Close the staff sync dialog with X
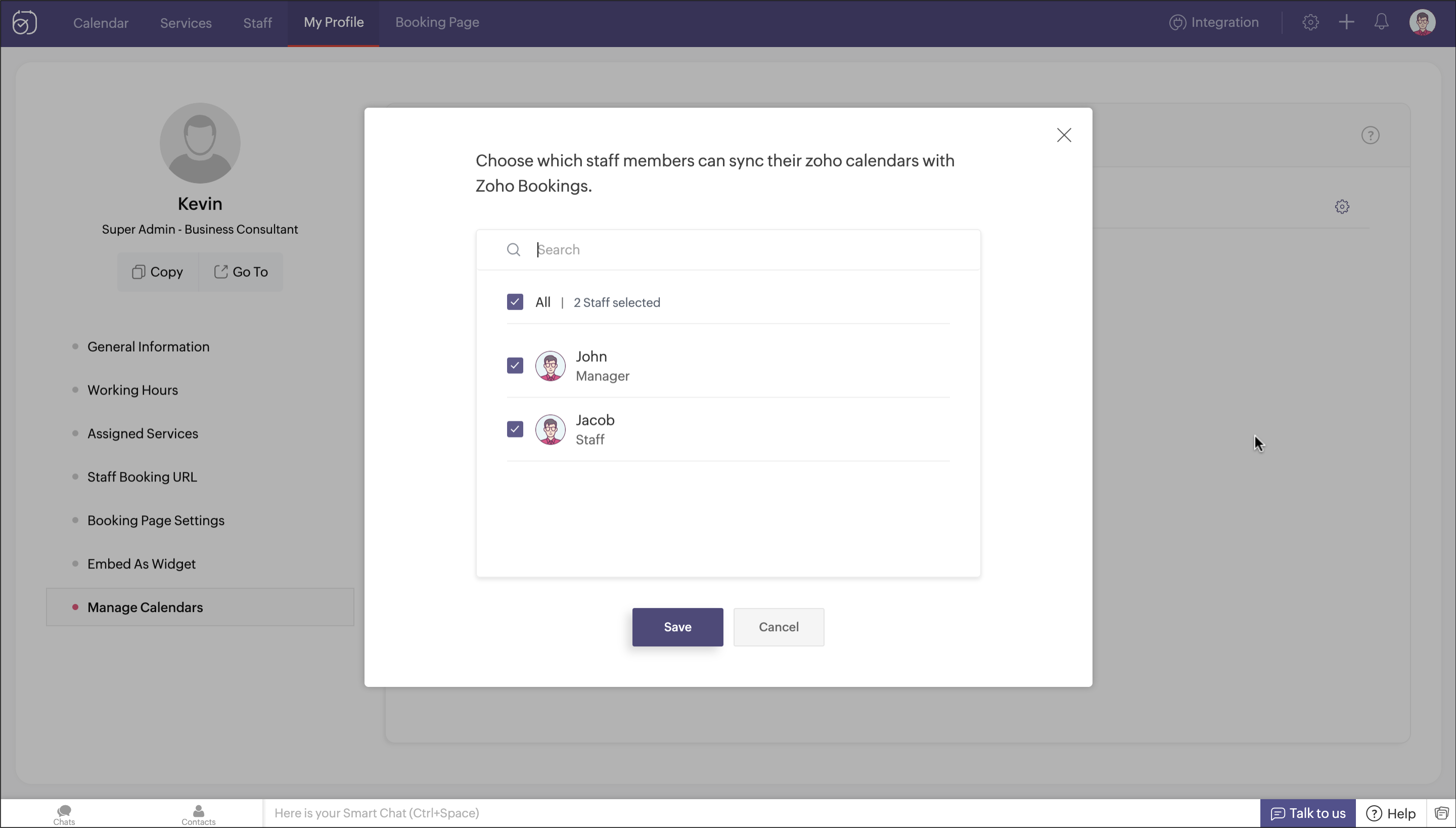 (x=1064, y=136)
